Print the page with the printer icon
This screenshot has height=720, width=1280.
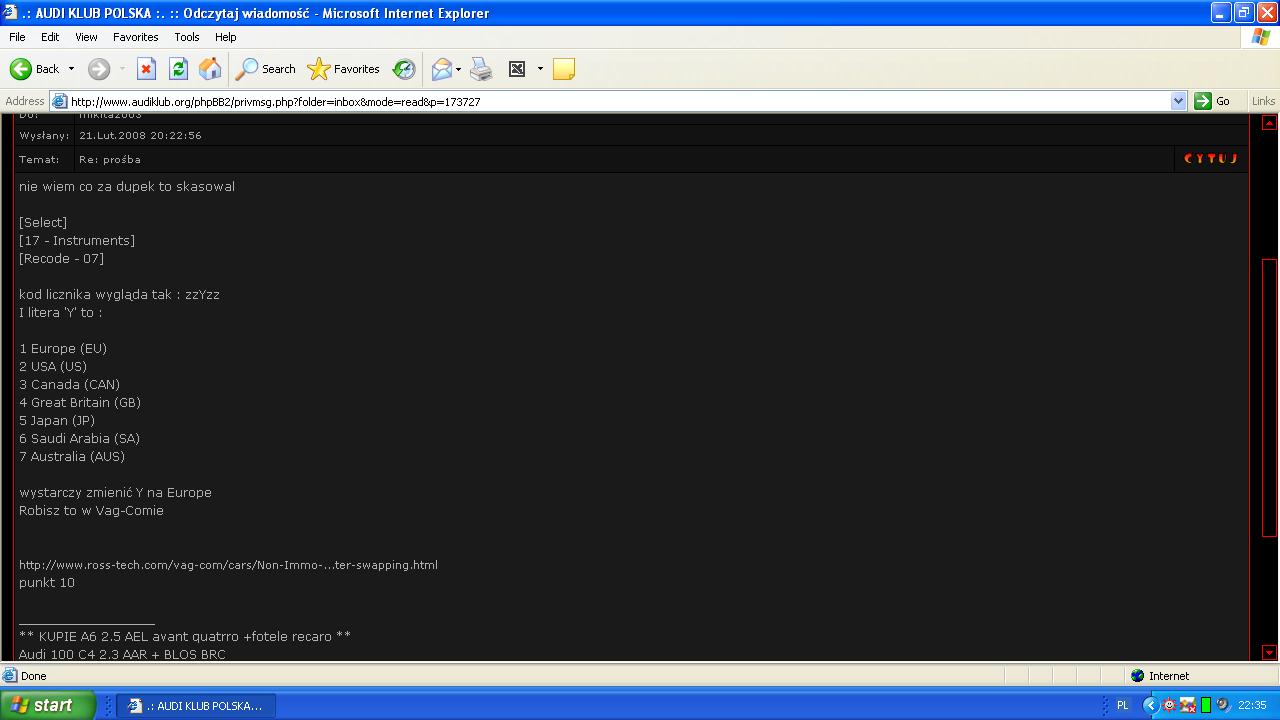tap(481, 69)
